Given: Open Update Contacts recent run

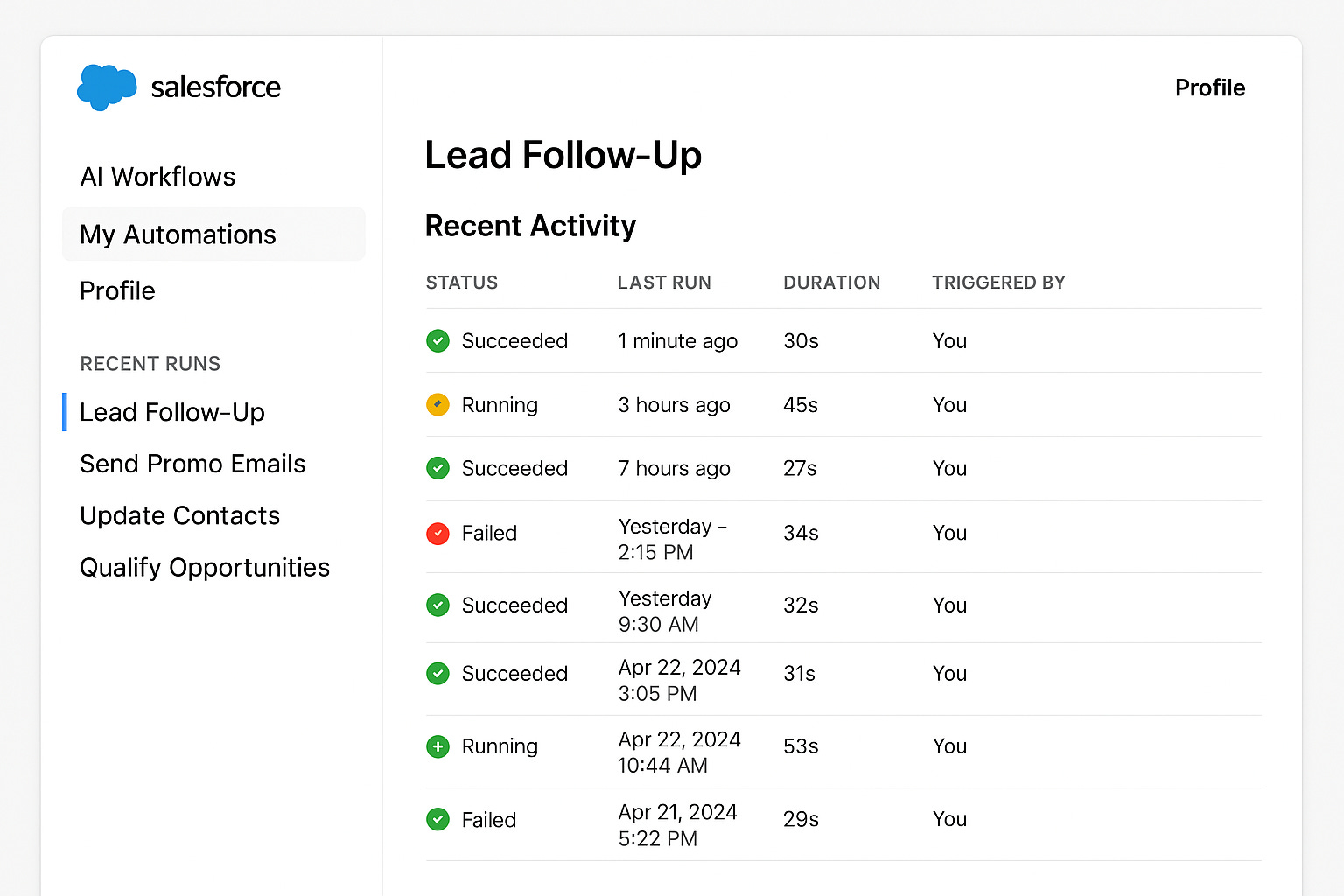Looking at the screenshot, I should coord(179,515).
